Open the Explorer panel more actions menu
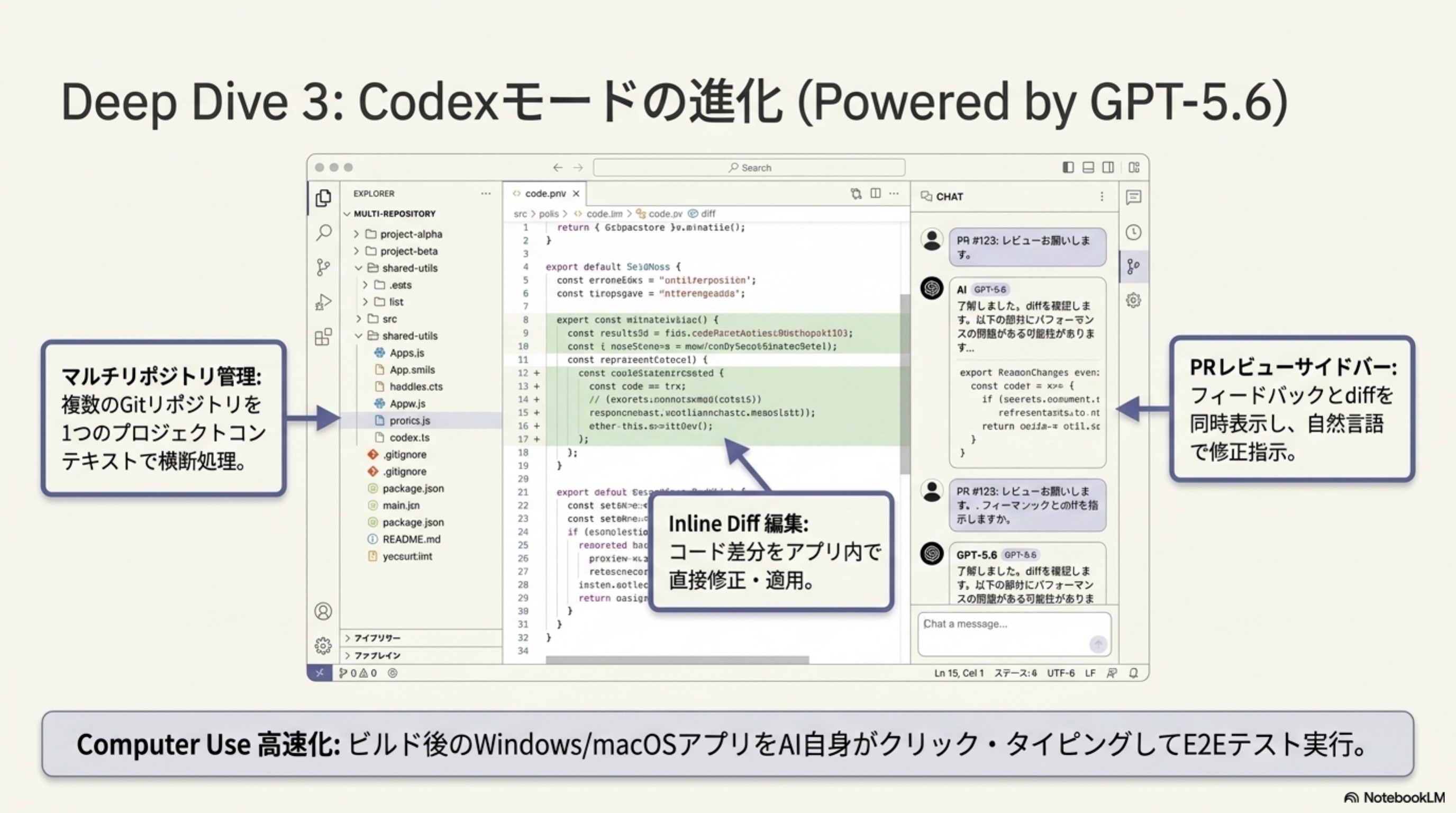Viewport: 1456px width, 813px height. click(x=486, y=193)
